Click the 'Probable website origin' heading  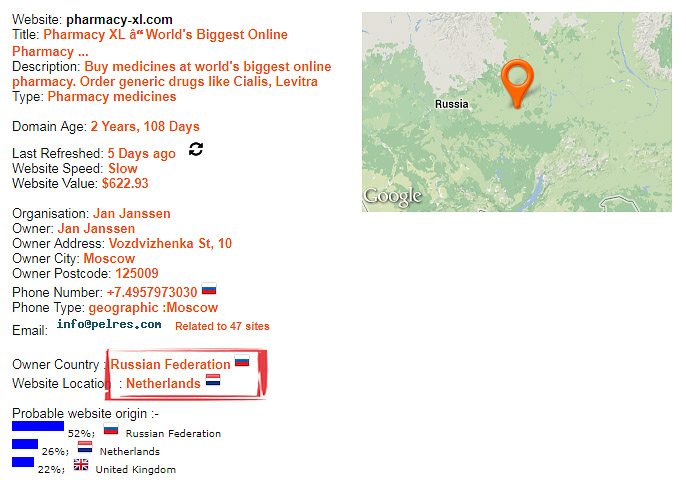[85, 413]
